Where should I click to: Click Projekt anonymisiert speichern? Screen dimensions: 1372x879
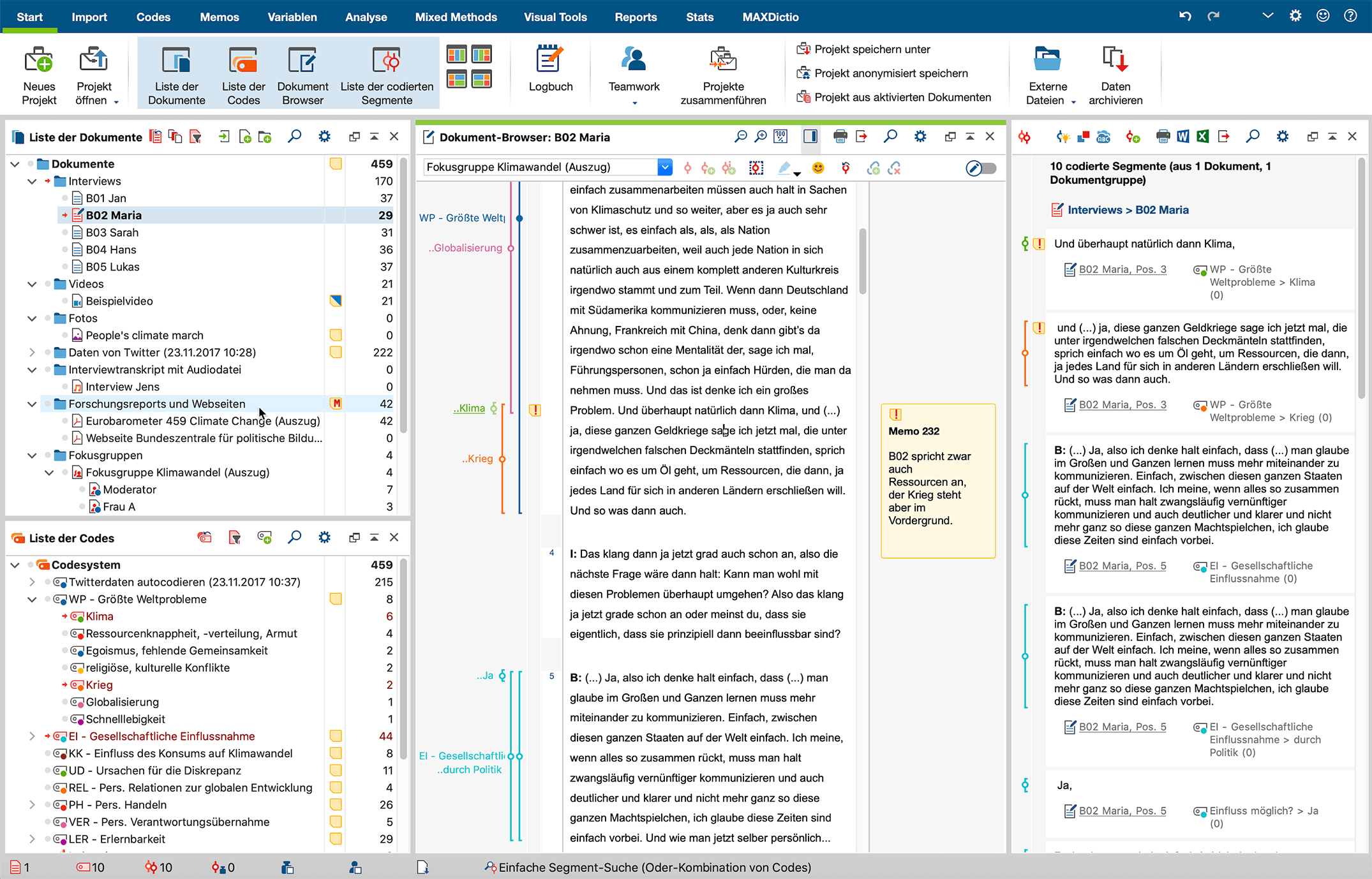(x=883, y=73)
